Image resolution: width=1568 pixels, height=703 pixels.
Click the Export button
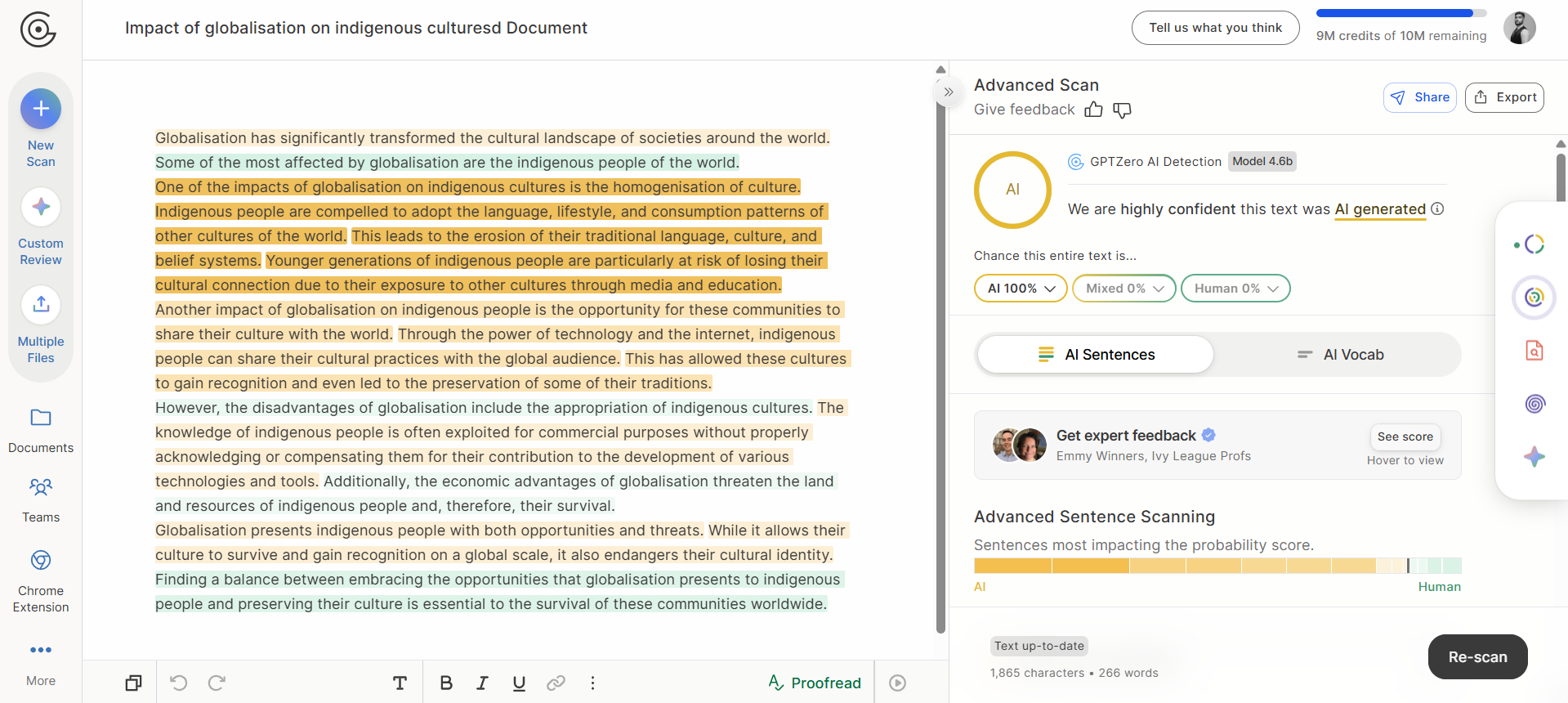(1504, 97)
